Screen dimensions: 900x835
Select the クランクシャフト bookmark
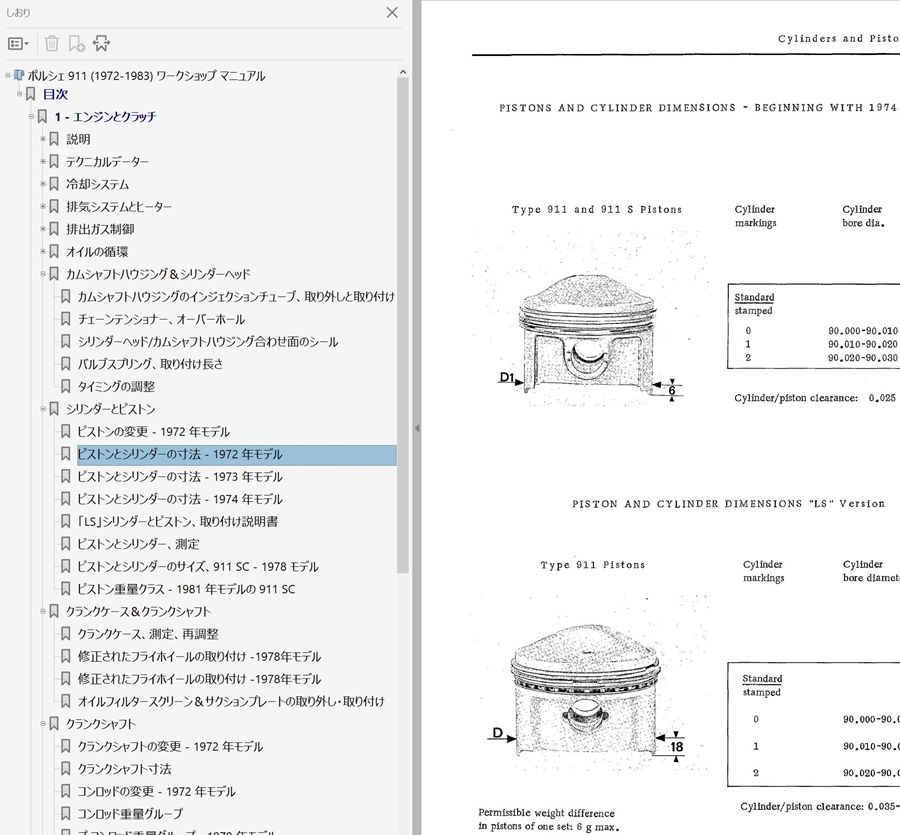point(100,724)
